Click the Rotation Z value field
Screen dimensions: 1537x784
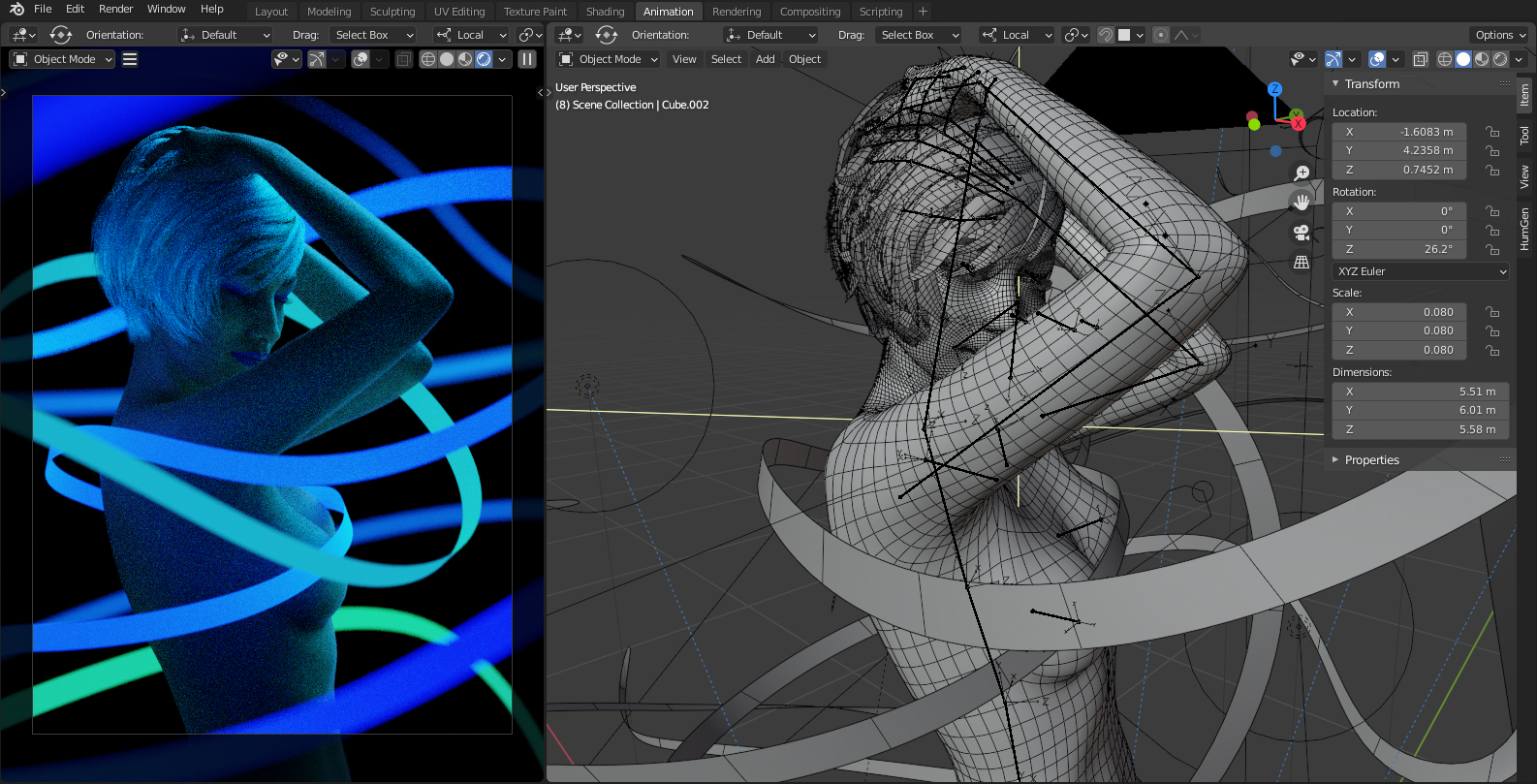(1399, 249)
